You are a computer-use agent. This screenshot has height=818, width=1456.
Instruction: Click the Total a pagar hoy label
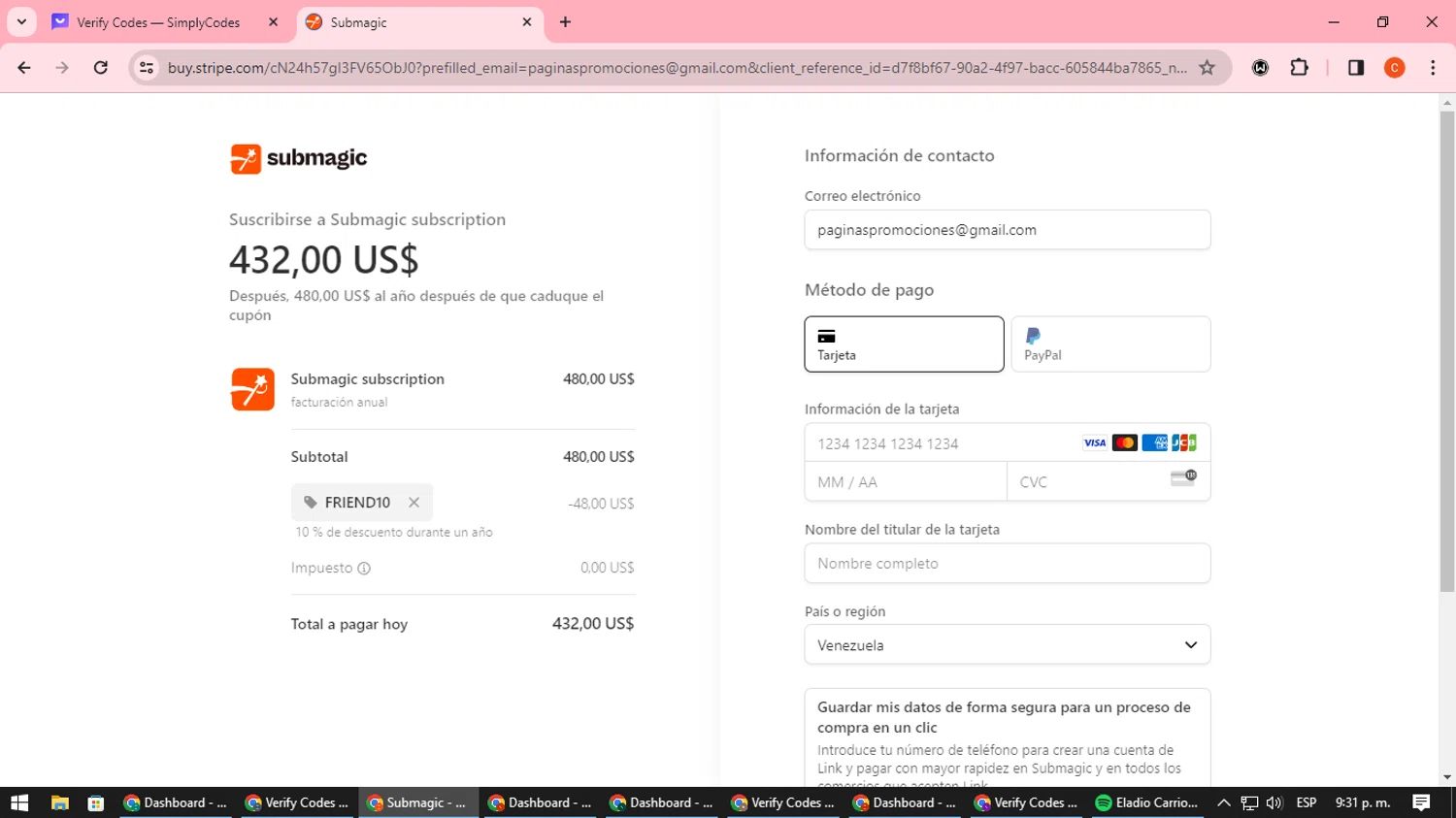[349, 624]
